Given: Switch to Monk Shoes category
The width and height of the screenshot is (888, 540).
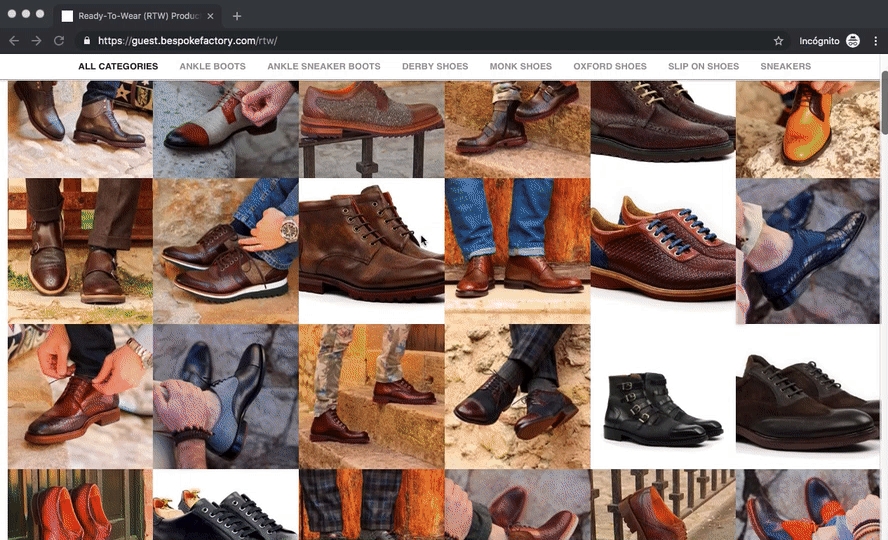Looking at the screenshot, I should (x=520, y=67).
